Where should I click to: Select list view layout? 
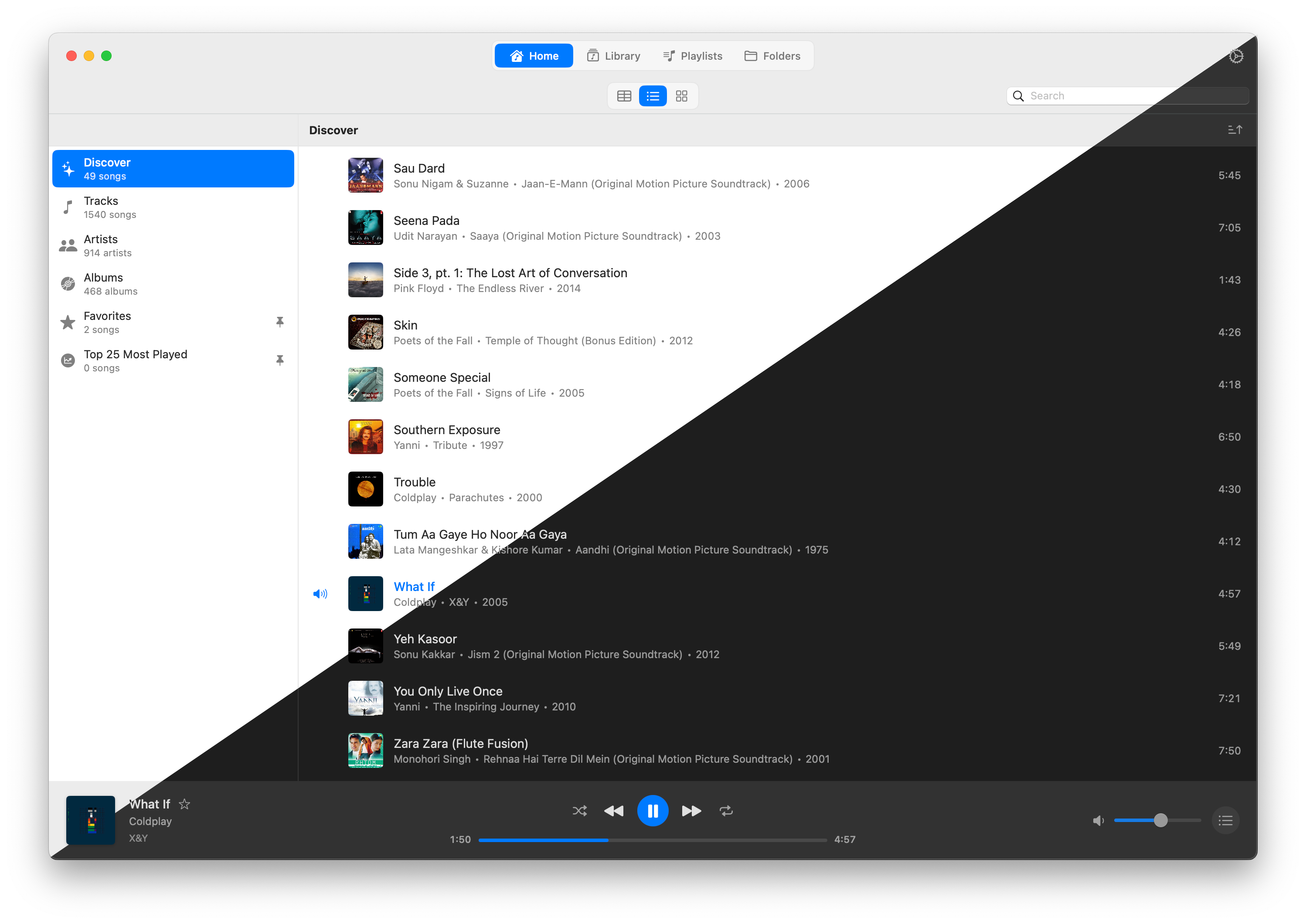point(652,95)
